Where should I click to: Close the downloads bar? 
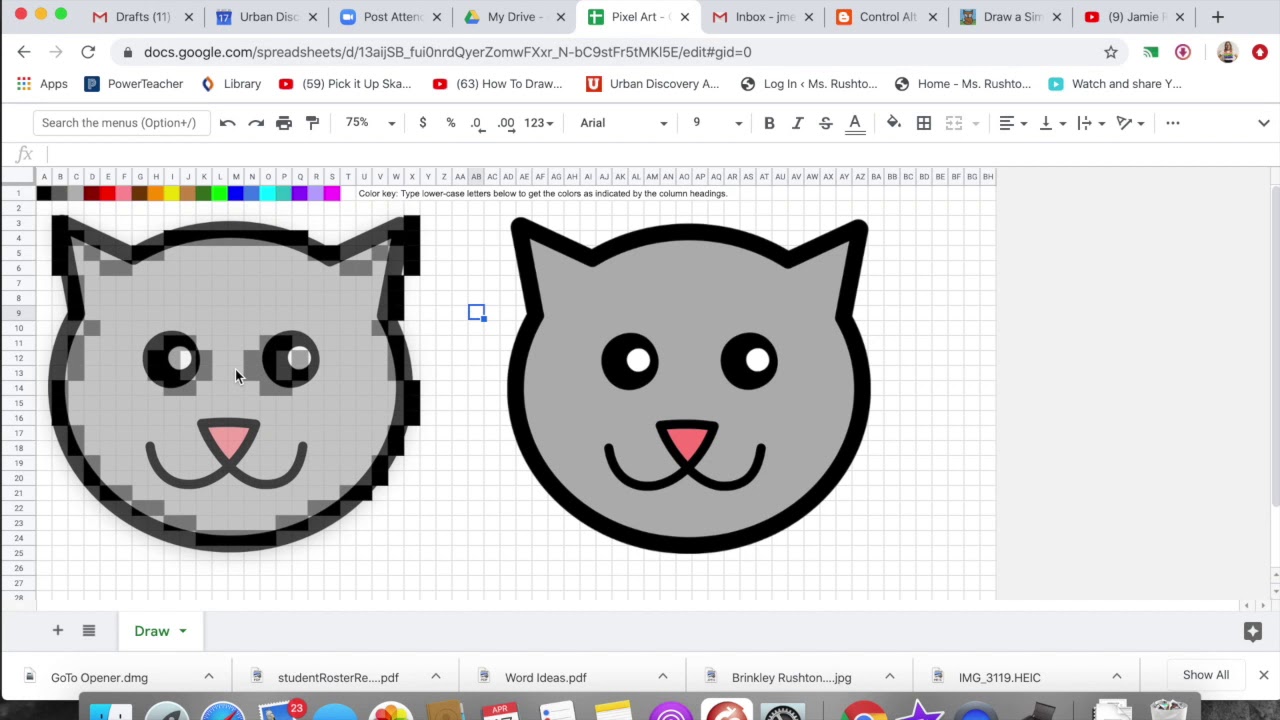point(1264,675)
